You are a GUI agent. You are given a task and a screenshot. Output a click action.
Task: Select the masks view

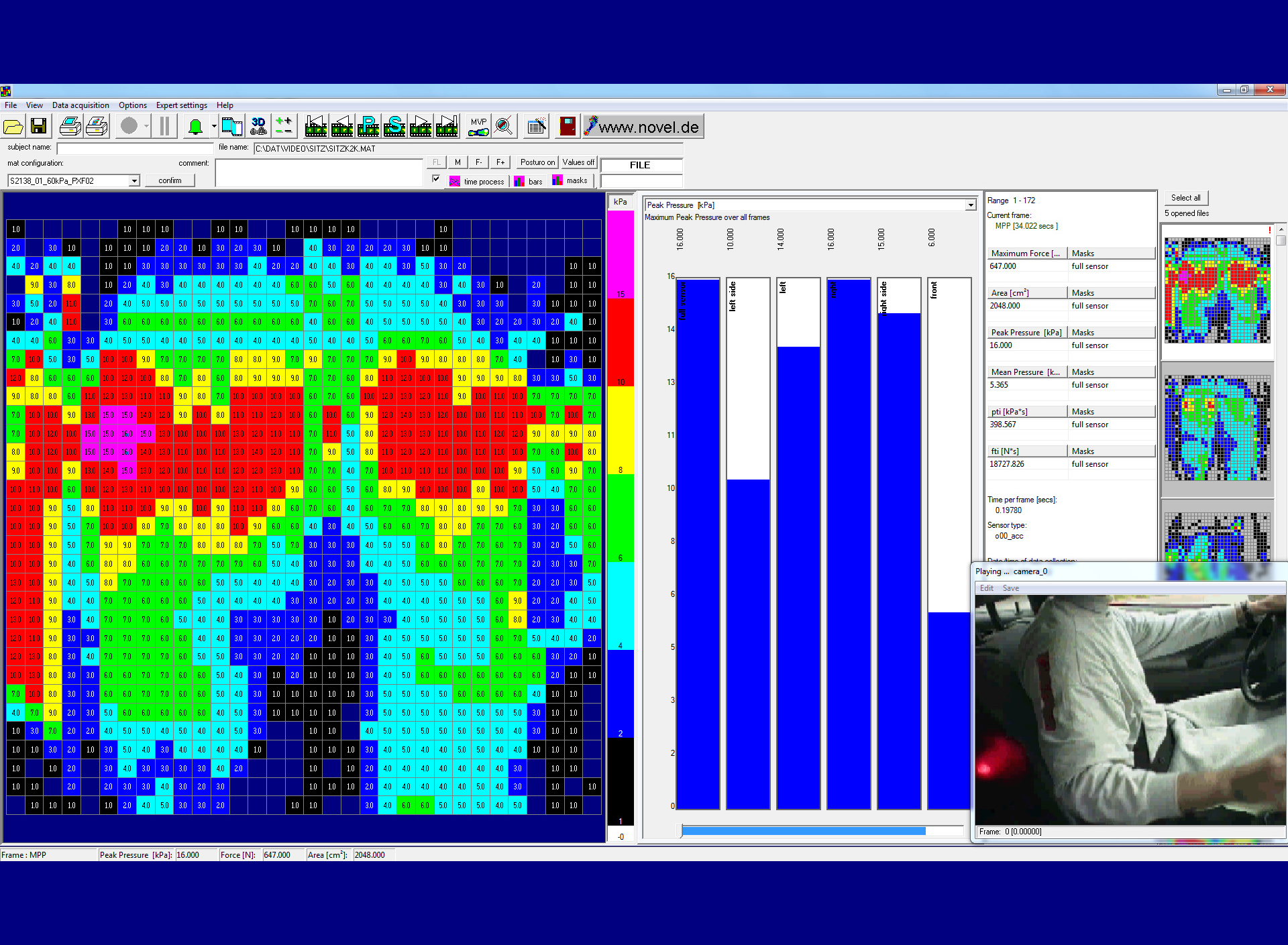pos(570,180)
